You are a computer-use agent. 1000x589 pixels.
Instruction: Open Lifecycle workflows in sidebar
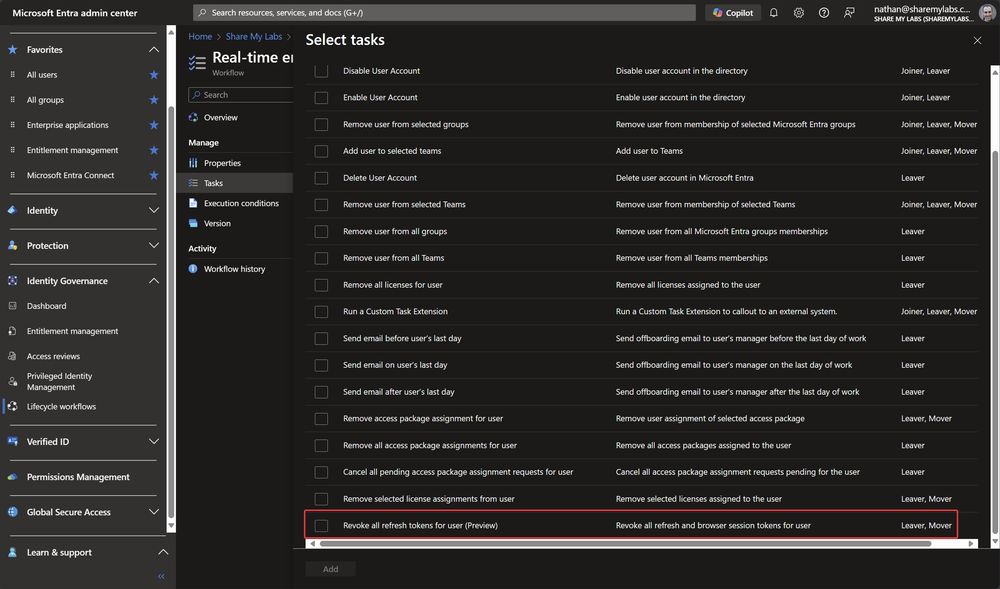pos(61,406)
